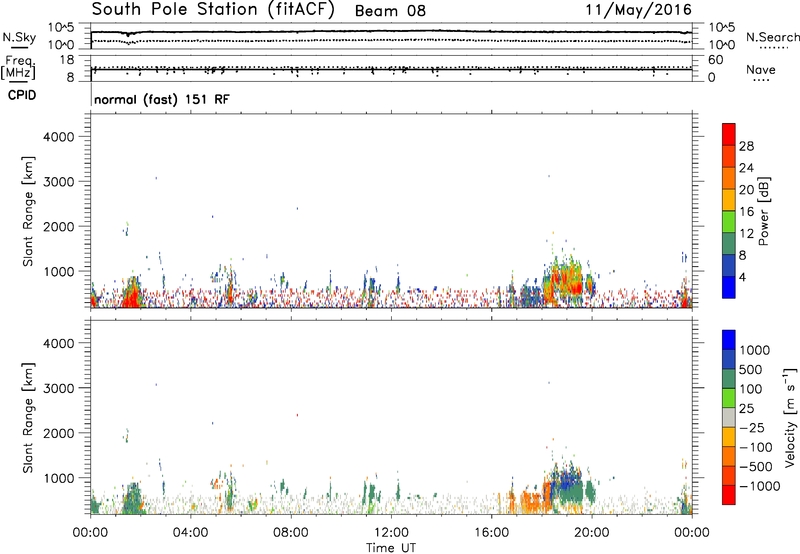
Task: Select the velocity colorbar '100' tick label
Action: pos(751,389)
